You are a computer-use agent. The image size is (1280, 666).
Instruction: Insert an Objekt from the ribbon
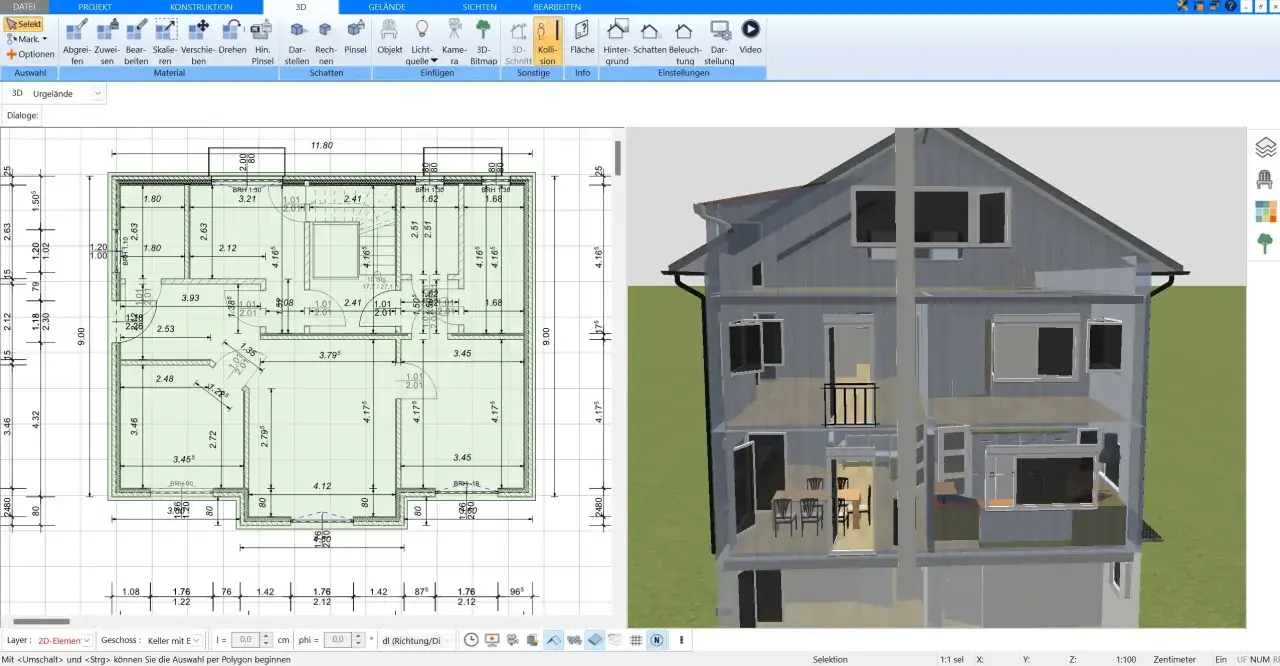point(390,36)
